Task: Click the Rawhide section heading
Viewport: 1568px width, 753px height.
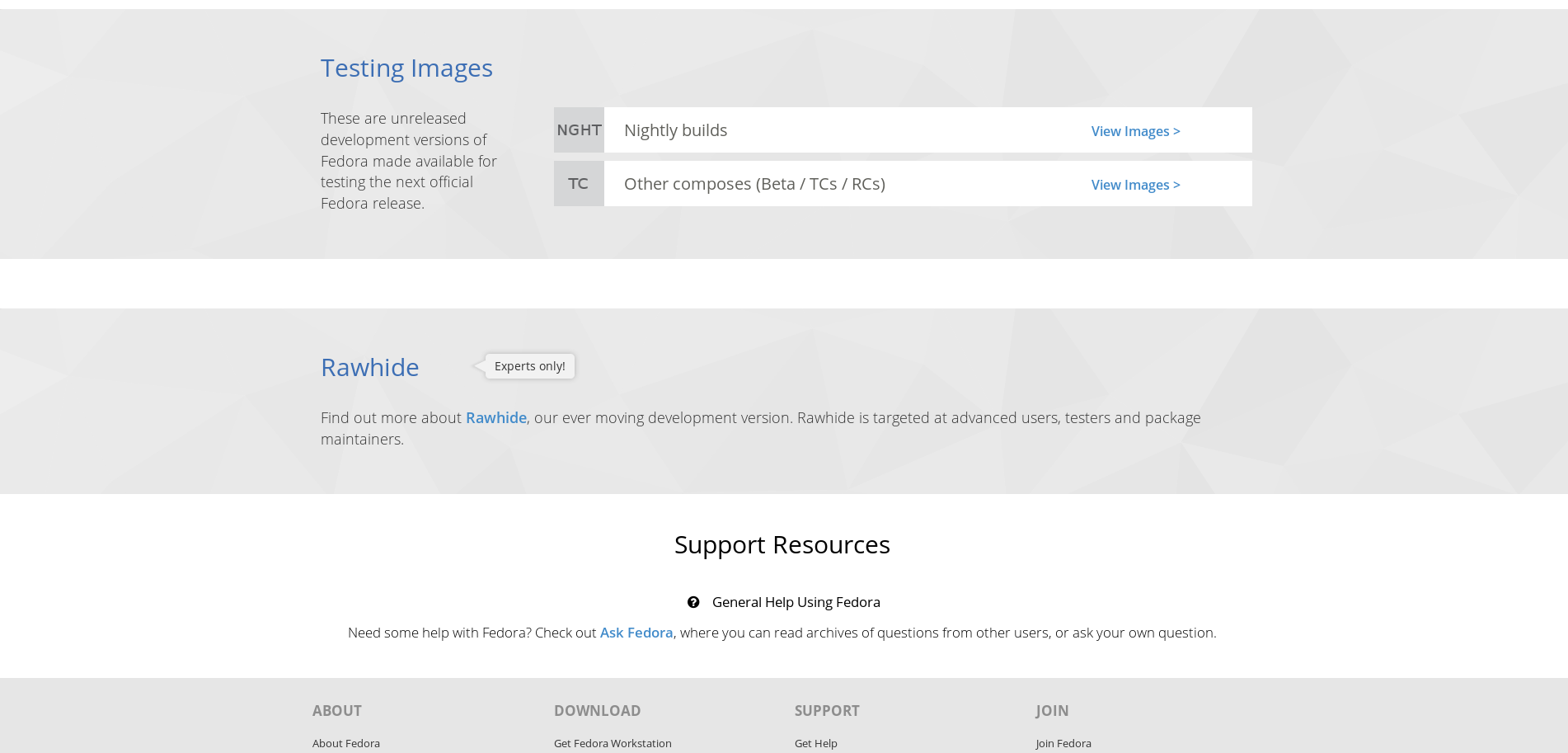Action: [x=369, y=367]
